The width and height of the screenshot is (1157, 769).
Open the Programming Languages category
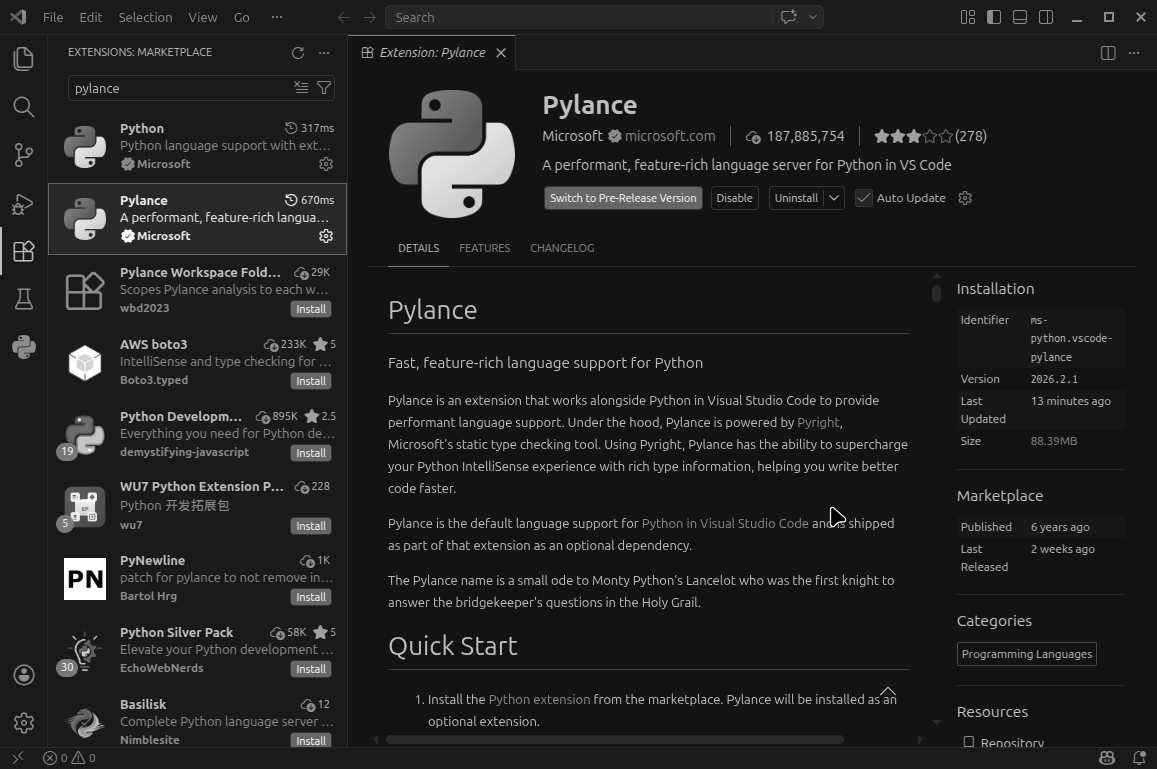pos(1026,654)
